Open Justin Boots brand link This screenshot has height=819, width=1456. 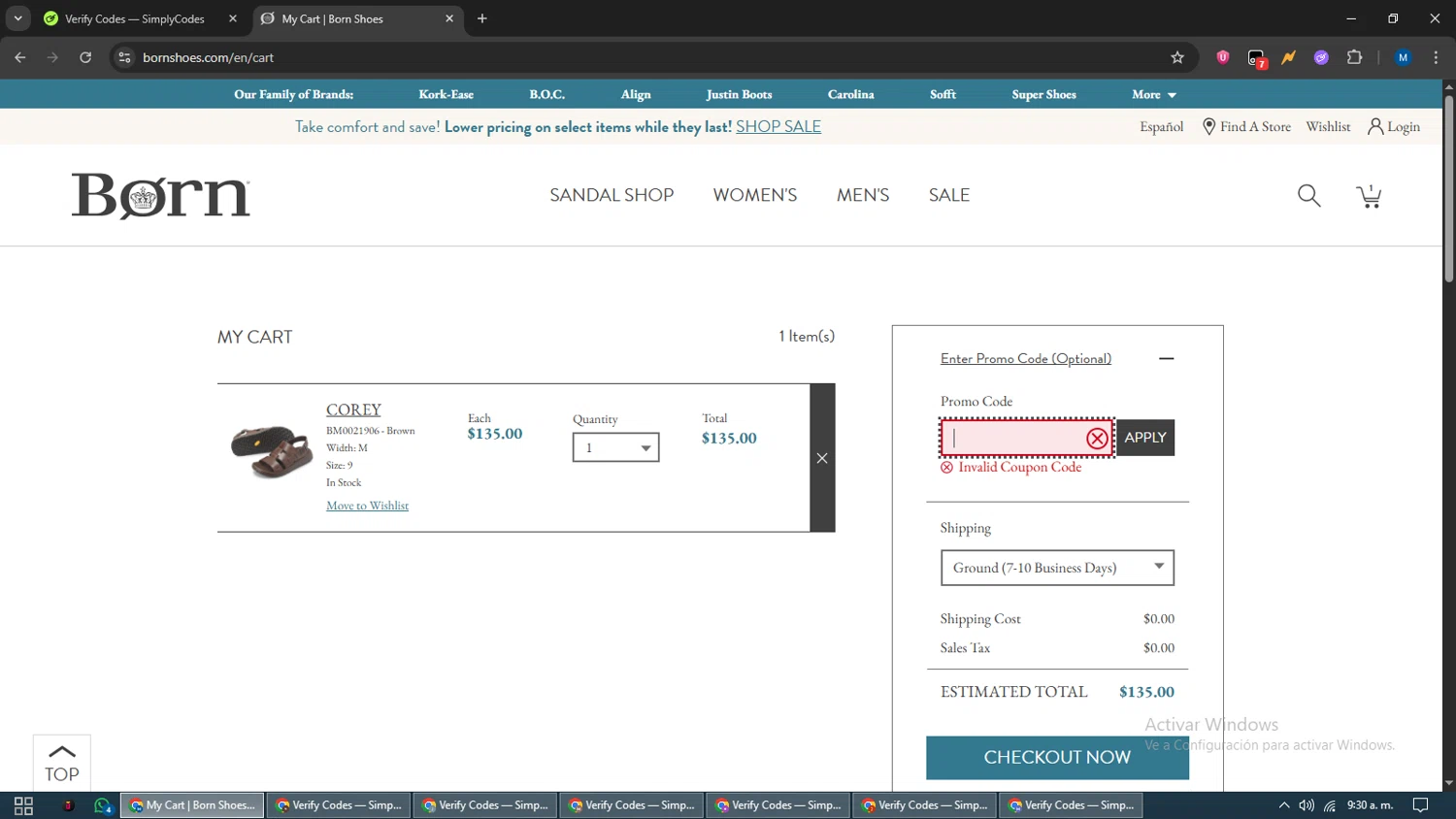[739, 94]
